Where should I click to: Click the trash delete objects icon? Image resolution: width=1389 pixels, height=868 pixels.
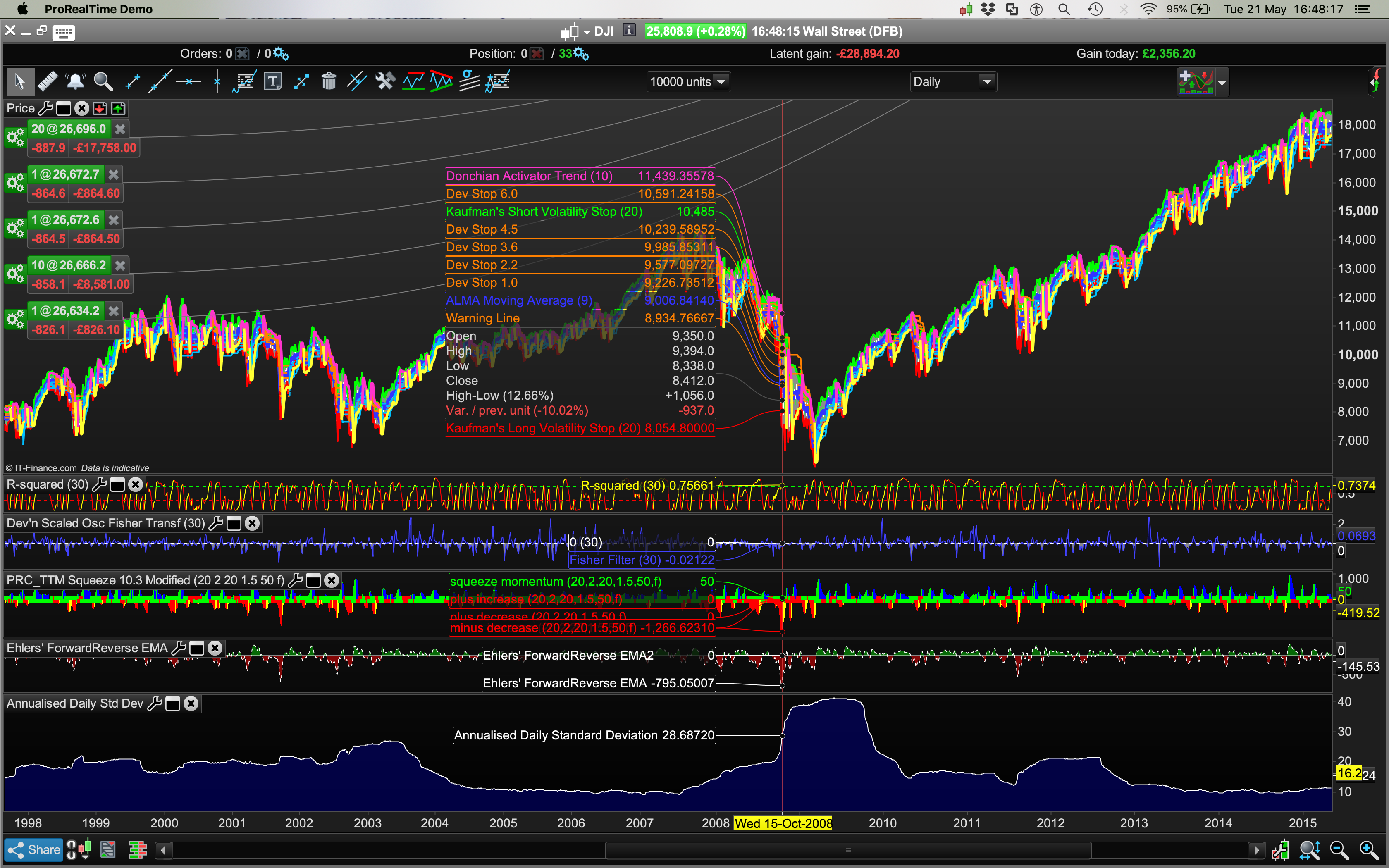[x=329, y=81]
